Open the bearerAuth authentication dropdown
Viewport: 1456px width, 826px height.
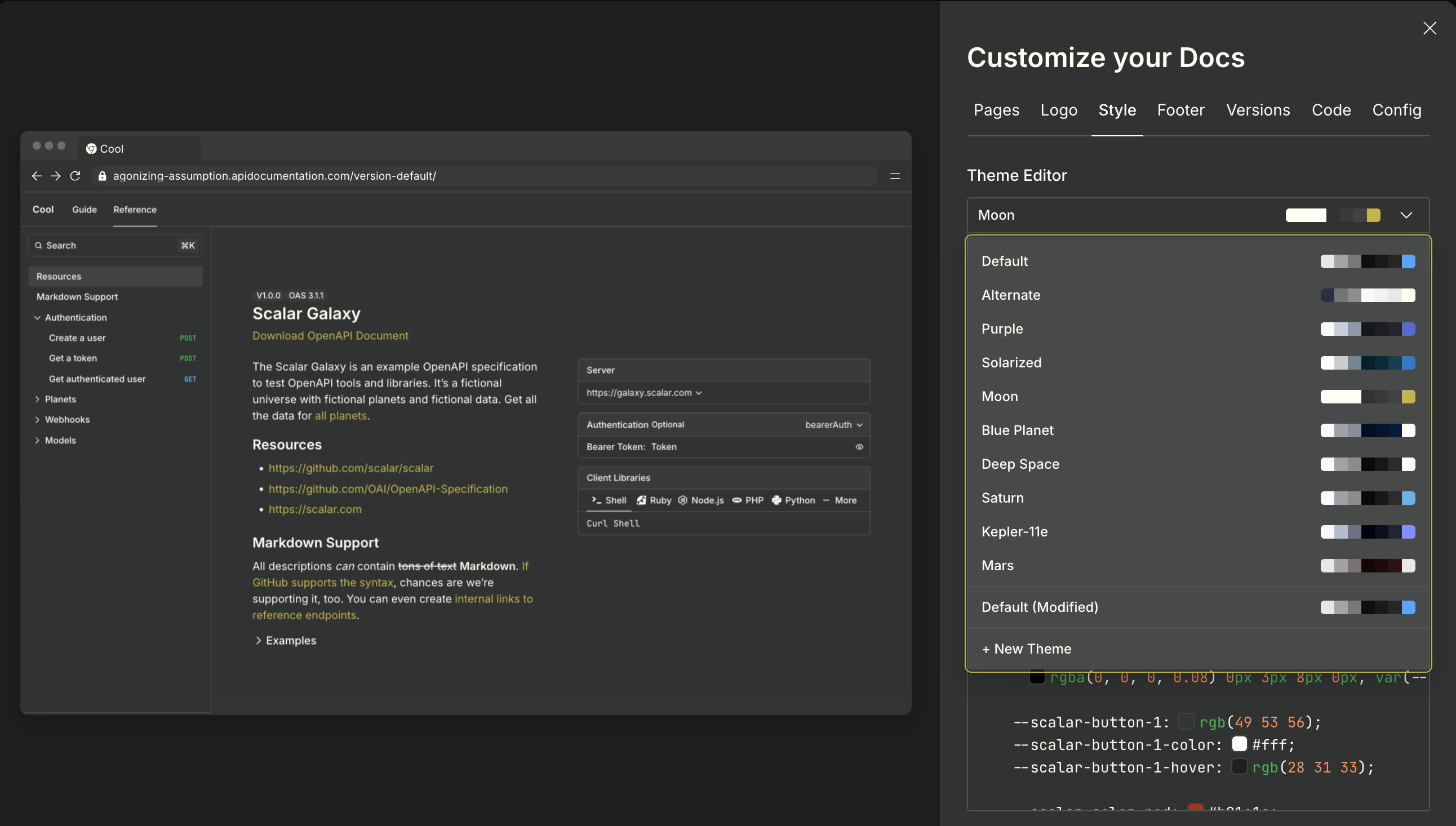[833, 424]
